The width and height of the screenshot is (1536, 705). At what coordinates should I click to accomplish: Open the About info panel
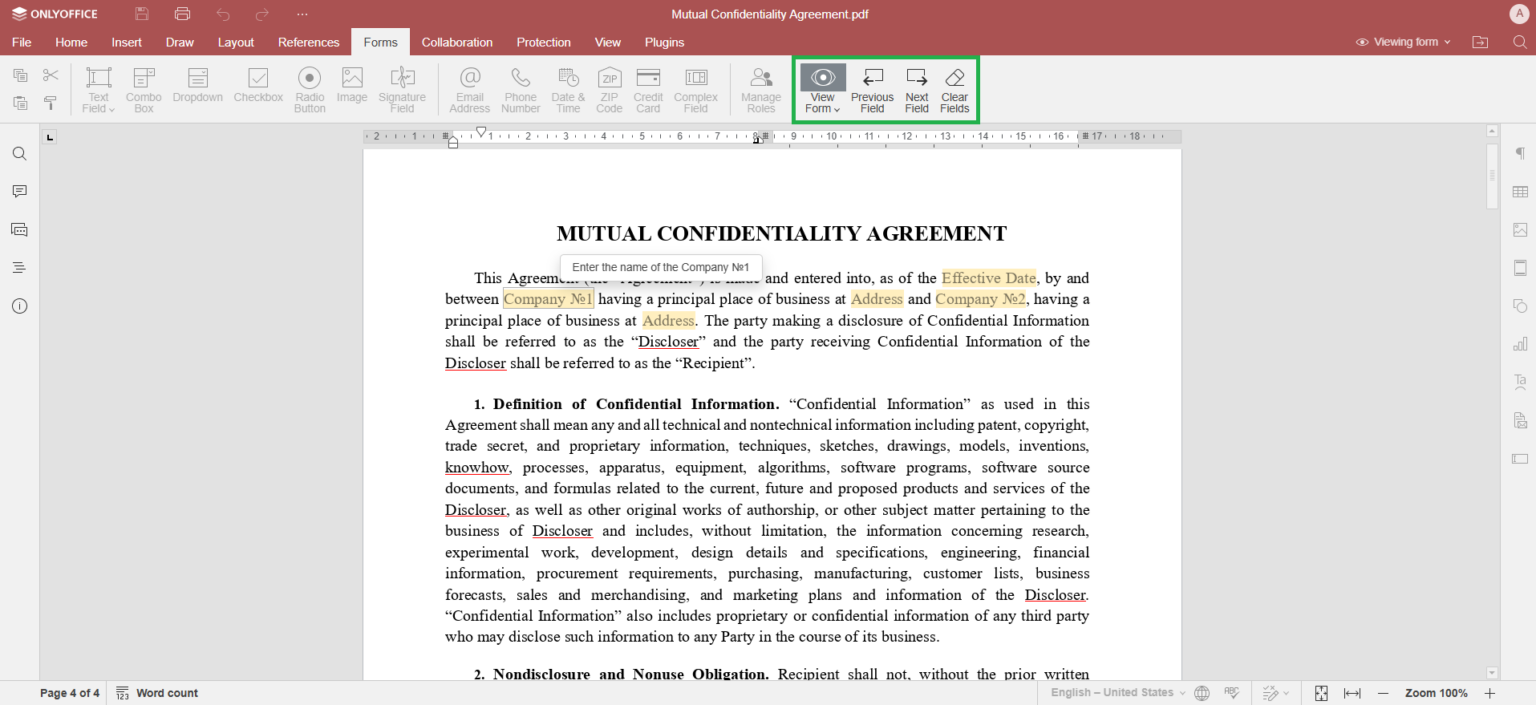click(x=19, y=306)
